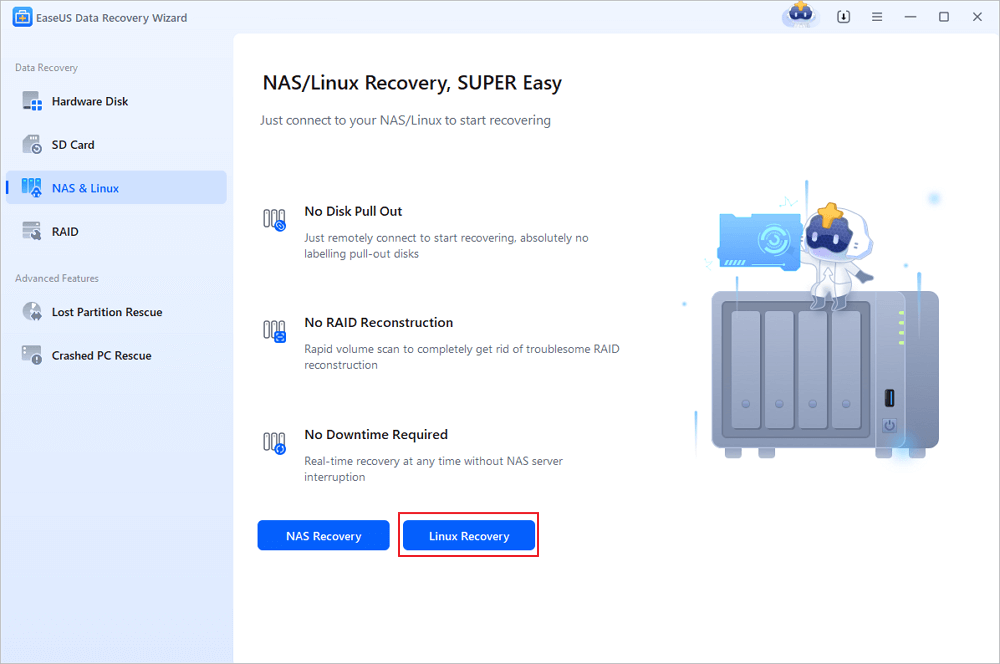Open the hamburger menu
Screen dimensions: 1000x664
coord(877,17)
